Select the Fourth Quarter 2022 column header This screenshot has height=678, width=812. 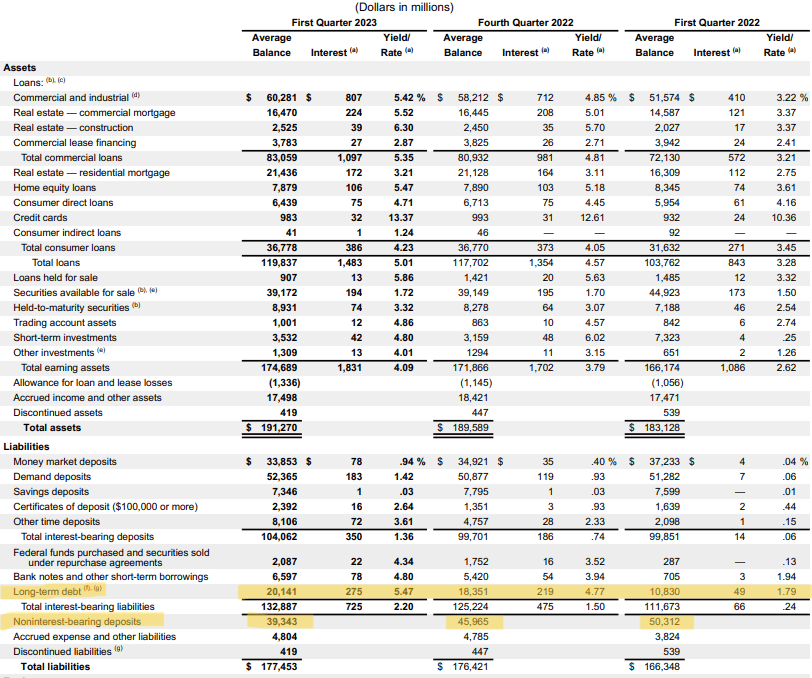pyautogui.click(x=525, y=22)
